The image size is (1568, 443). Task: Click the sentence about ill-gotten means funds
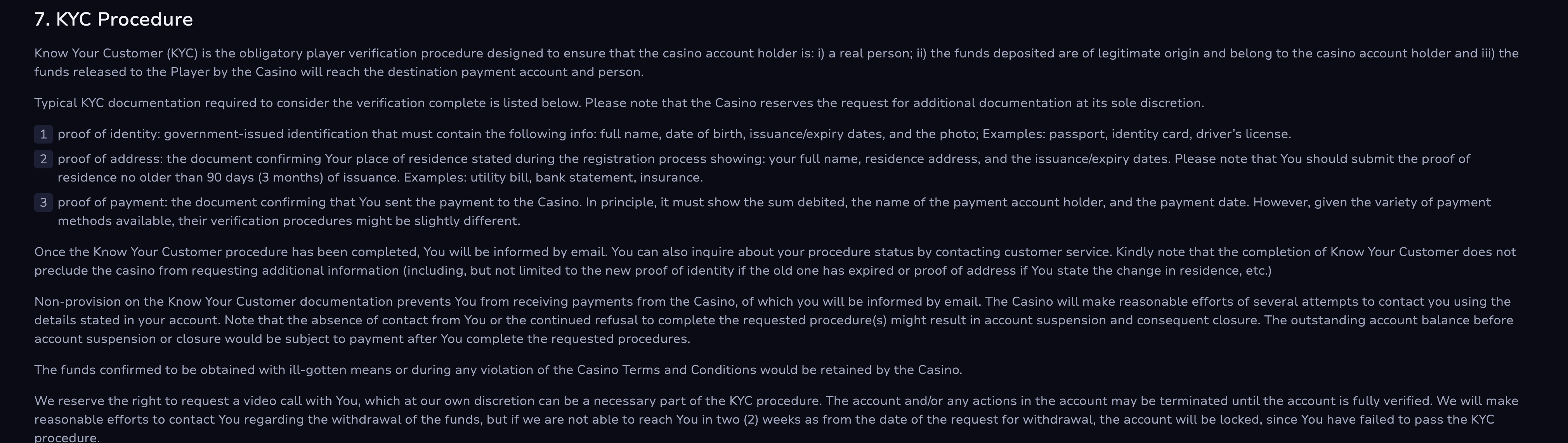(498, 370)
